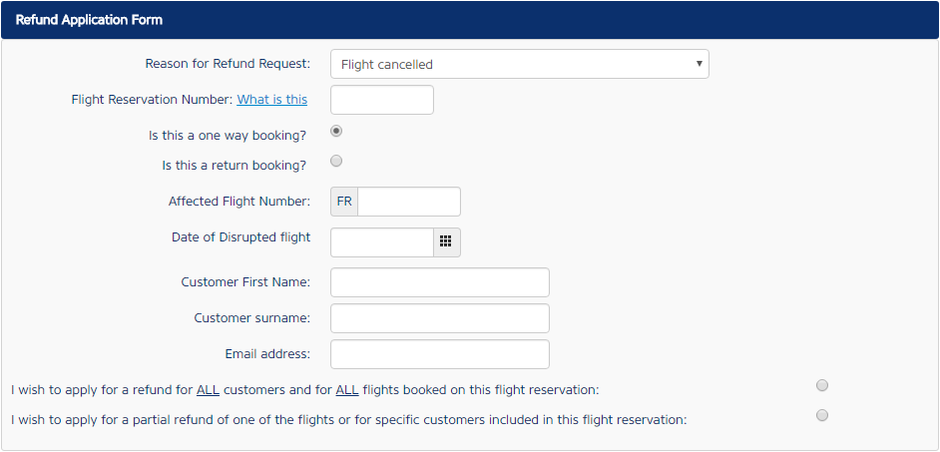The height and width of the screenshot is (452, 940).
Task: Focus the Customer surname text box
Action: pyautogui.click(x=440, y=318)
